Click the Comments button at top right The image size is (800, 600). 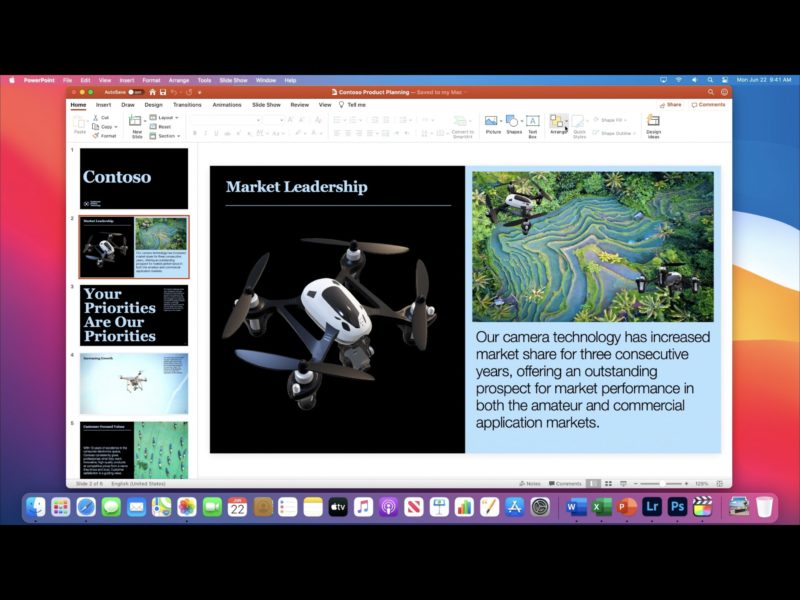pos(708,105)
